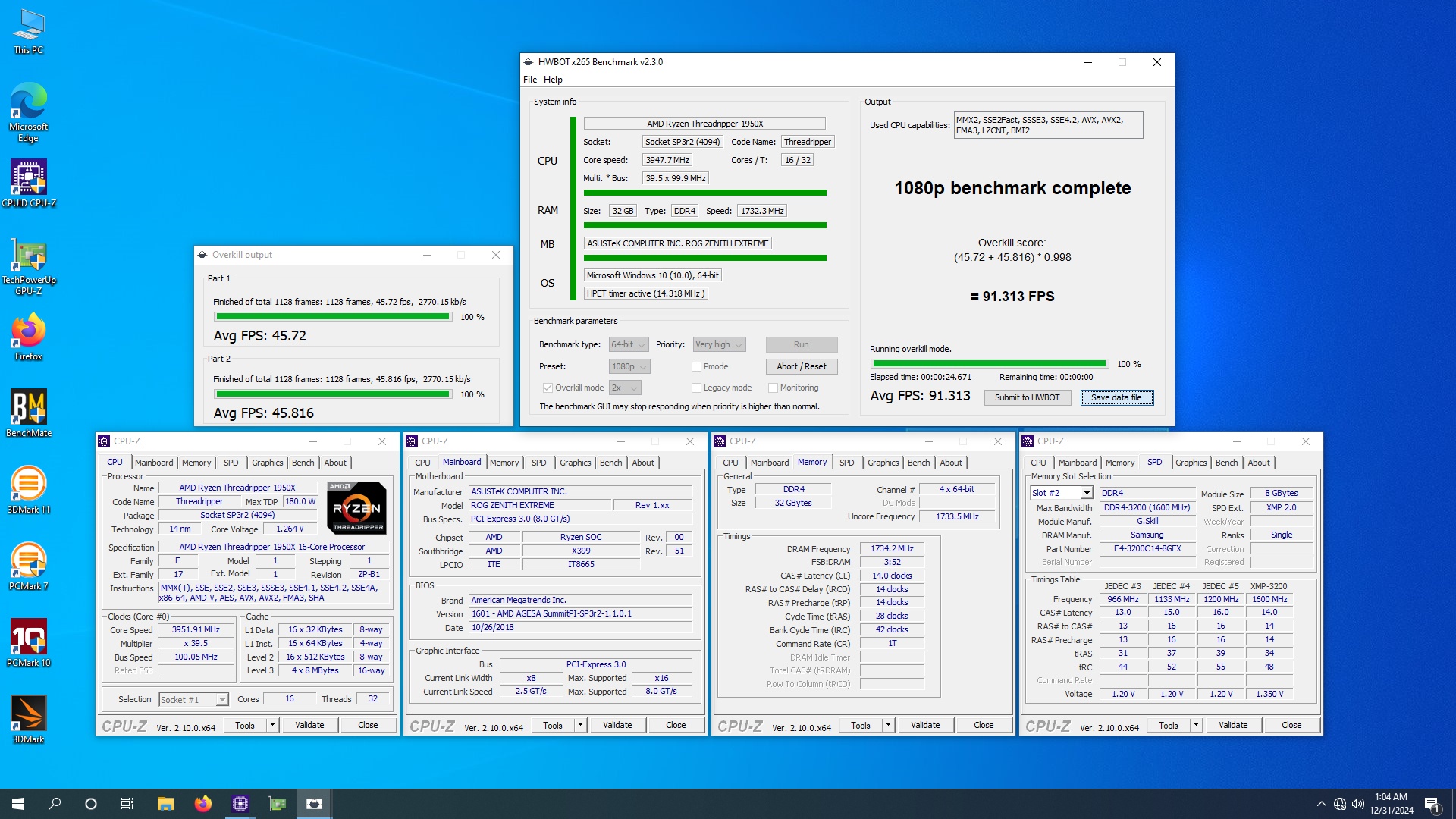Open TechPowerUp GPU-Z desktop shortcut
This screenshot has width=1456, height=819.
pyautogui.click(x=29, y=266)
